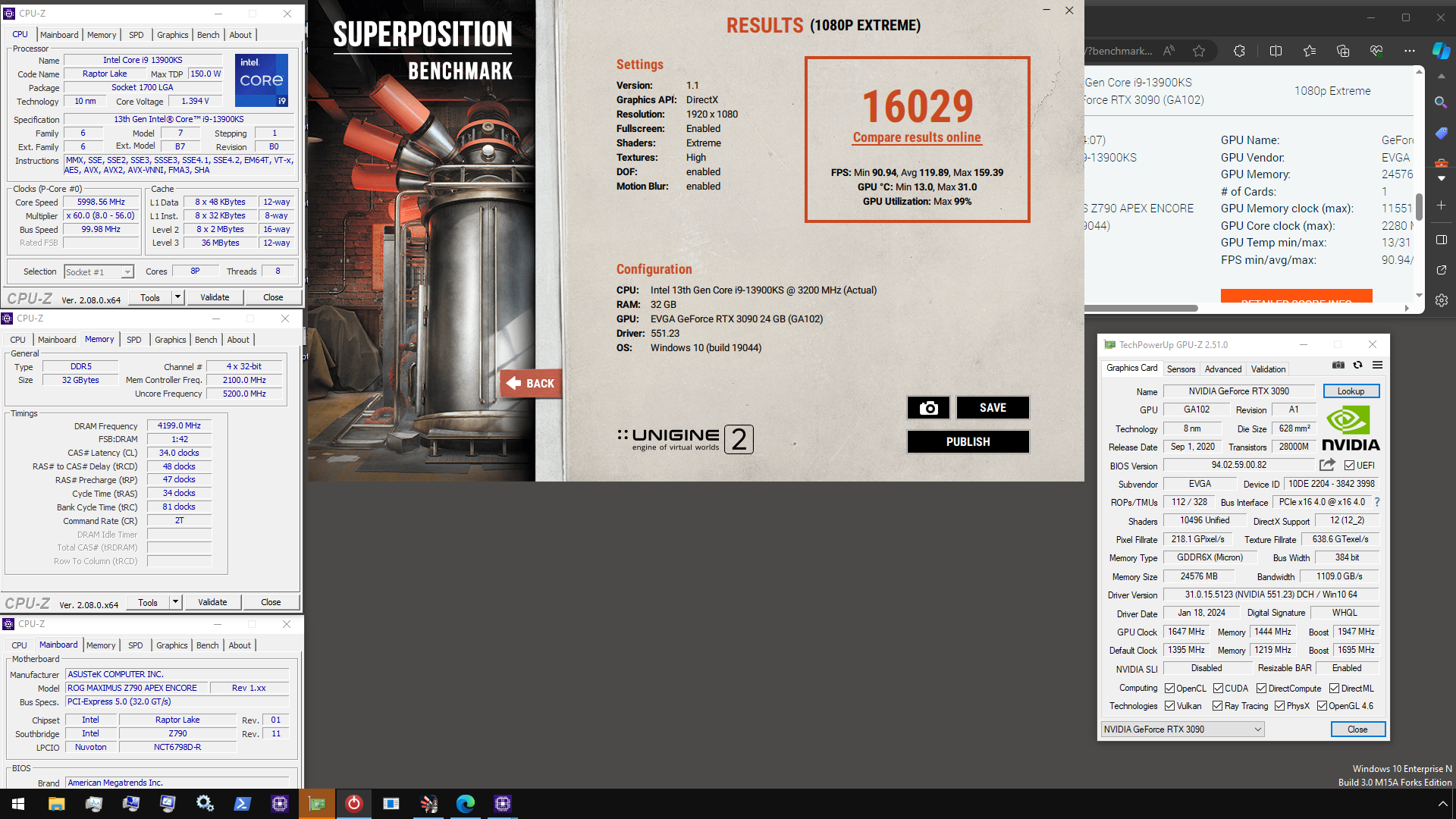The image size is (1456, 819).
Task: Click the Bus Interface question mark in GPU-Z
Action: [x=1377, y=502]
